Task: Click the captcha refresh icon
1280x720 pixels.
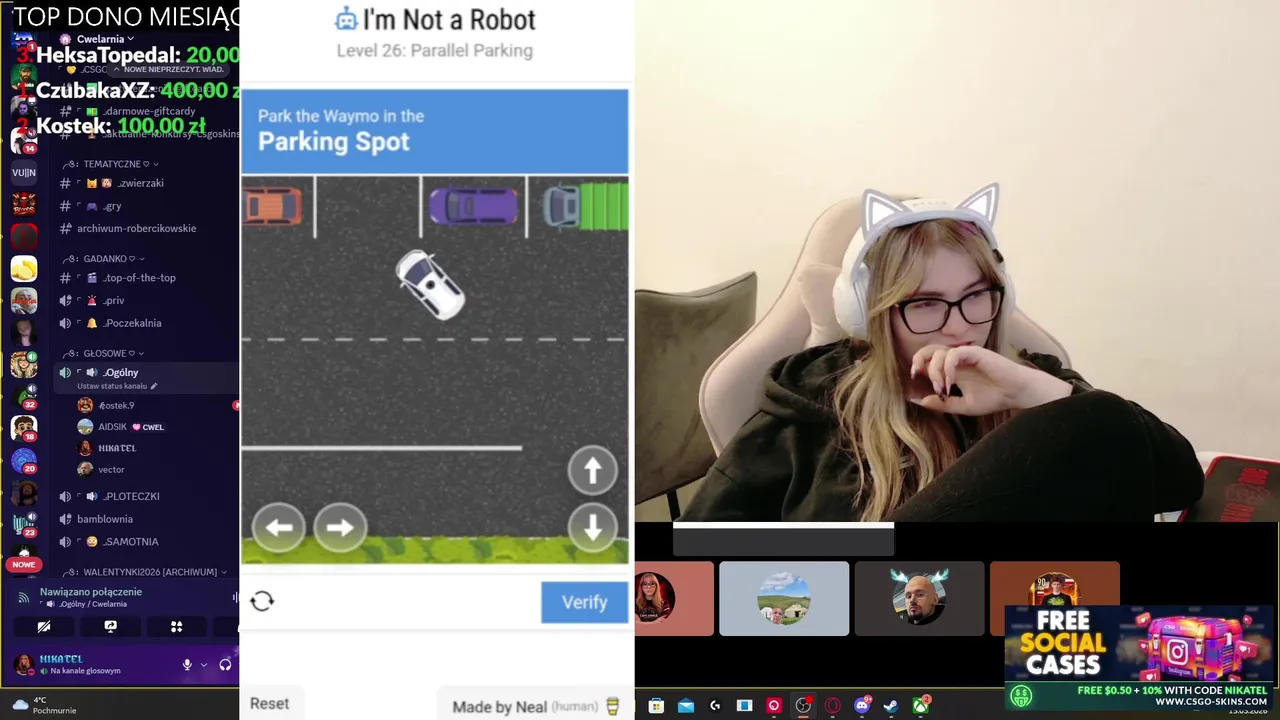Action: (262, 601)
